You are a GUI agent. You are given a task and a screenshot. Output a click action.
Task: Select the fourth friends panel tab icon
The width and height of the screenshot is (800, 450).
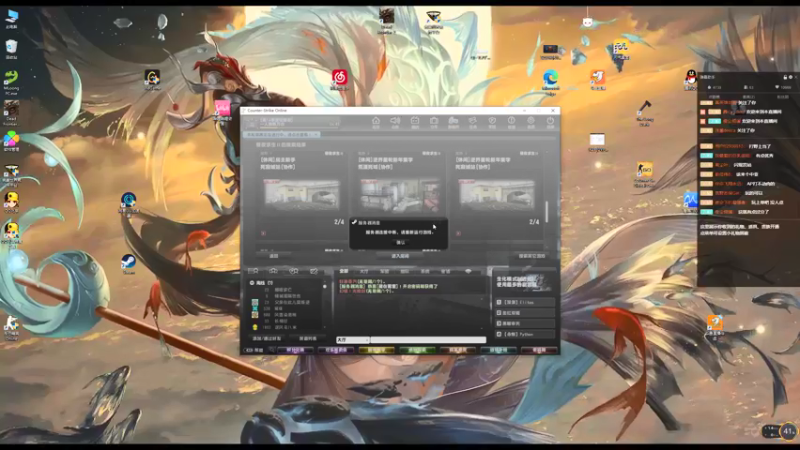click(314, 271)
